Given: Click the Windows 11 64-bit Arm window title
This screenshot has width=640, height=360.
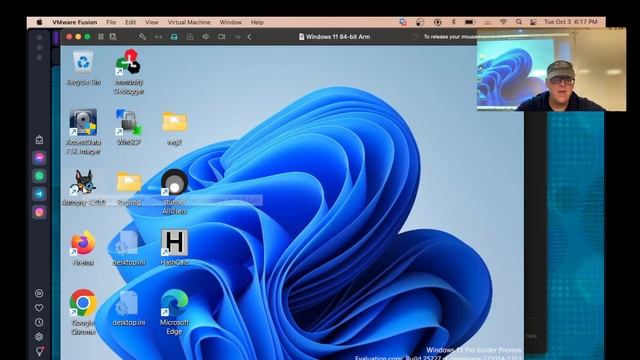Looking at the screenshot, I should coord(338,37).
